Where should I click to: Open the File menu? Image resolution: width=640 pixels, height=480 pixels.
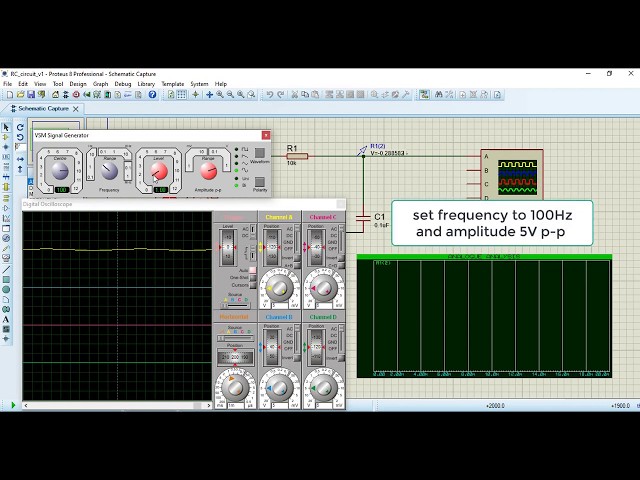pos(7,84)
